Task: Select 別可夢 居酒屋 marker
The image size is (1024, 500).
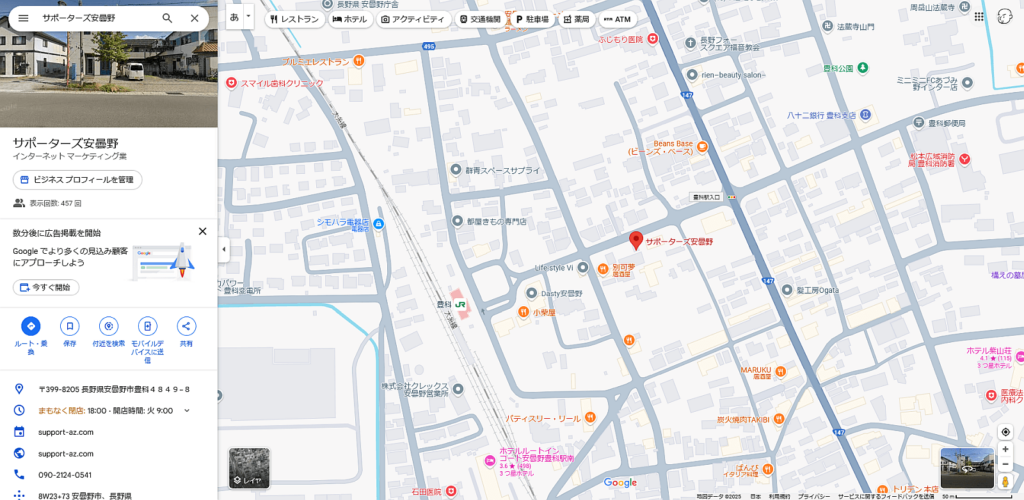Action: 603,268
